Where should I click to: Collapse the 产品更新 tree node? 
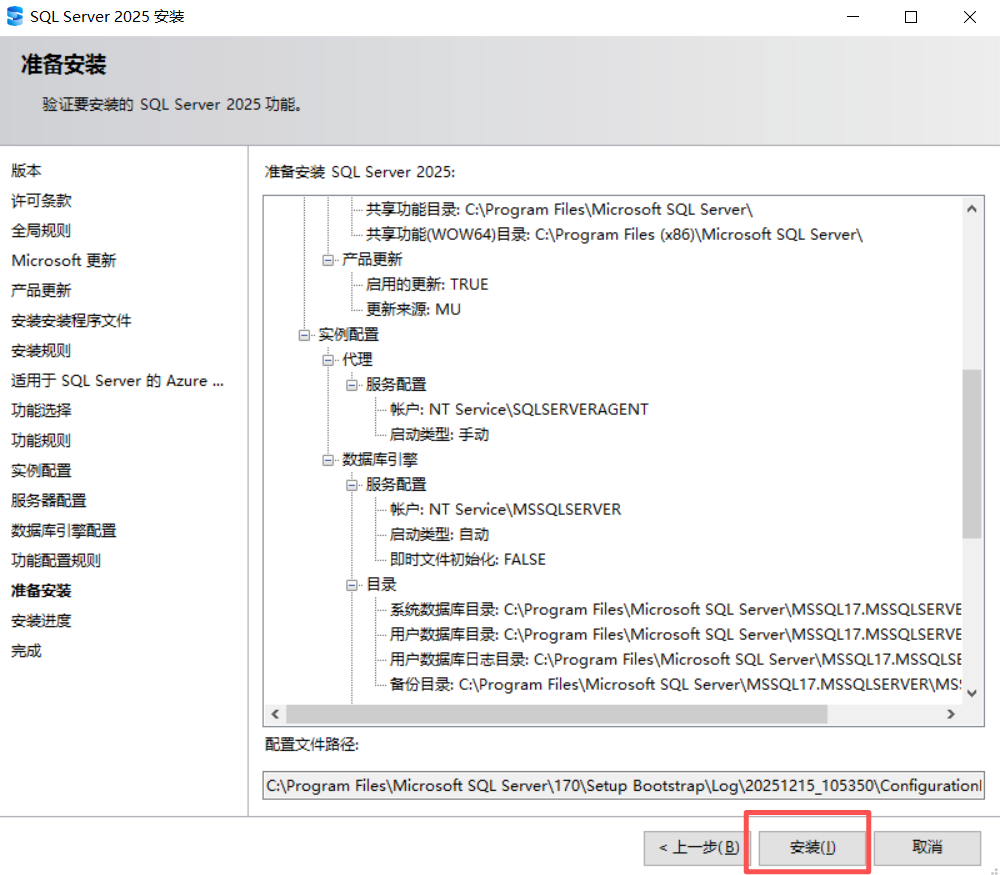(328, 260)
